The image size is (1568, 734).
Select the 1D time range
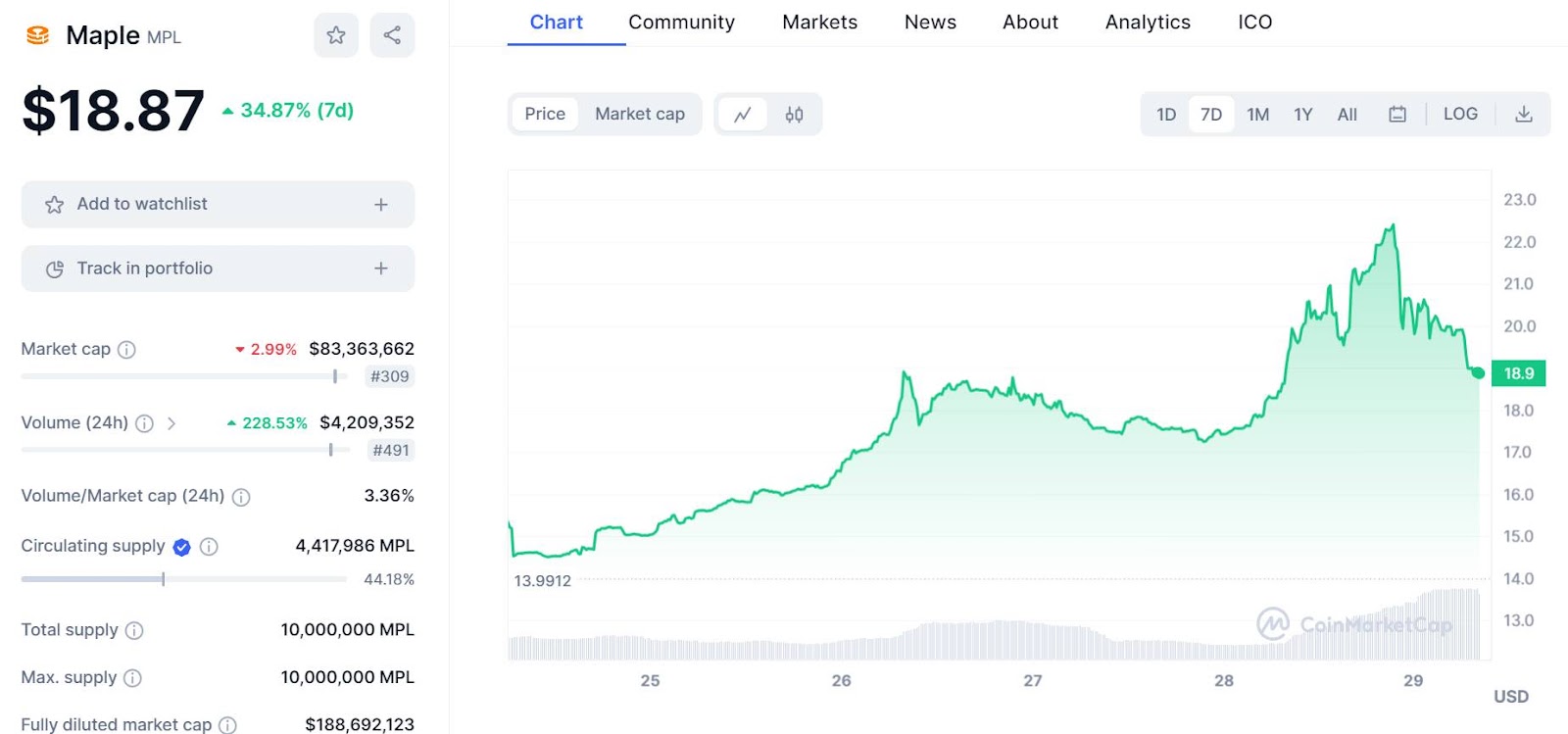pyautogui.click(x=1166, y=115)
